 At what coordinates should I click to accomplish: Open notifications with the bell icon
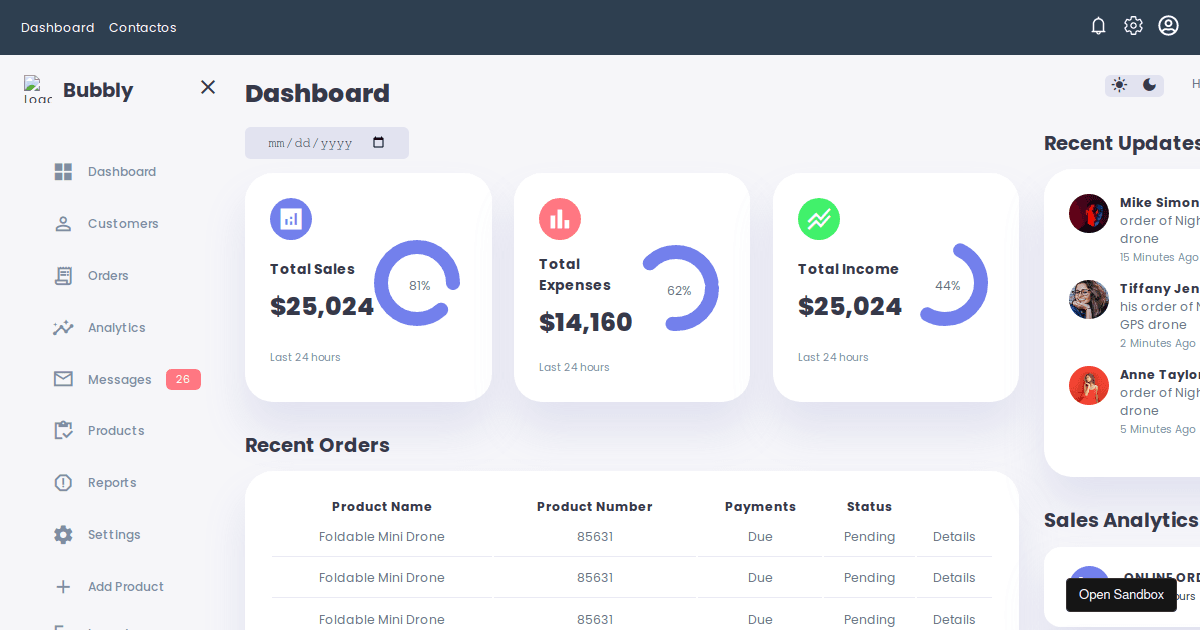click(x=1098, y=26)
